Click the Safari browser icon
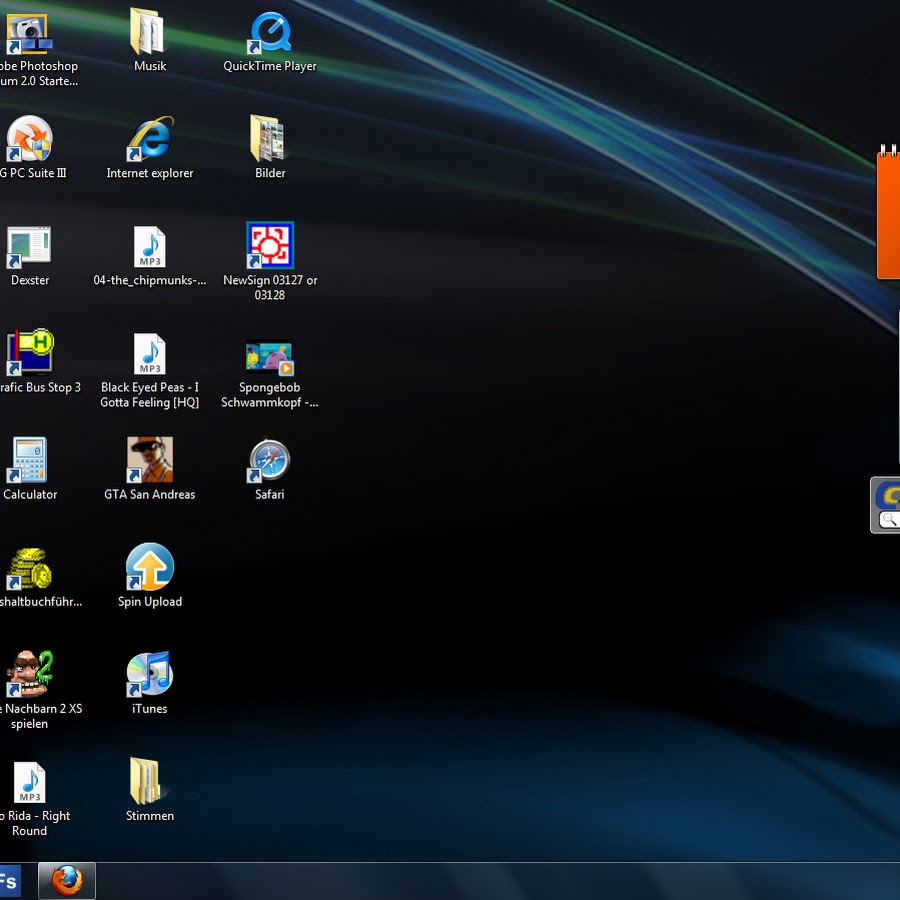This screenshot has height=900, width=900. point(269,460)
